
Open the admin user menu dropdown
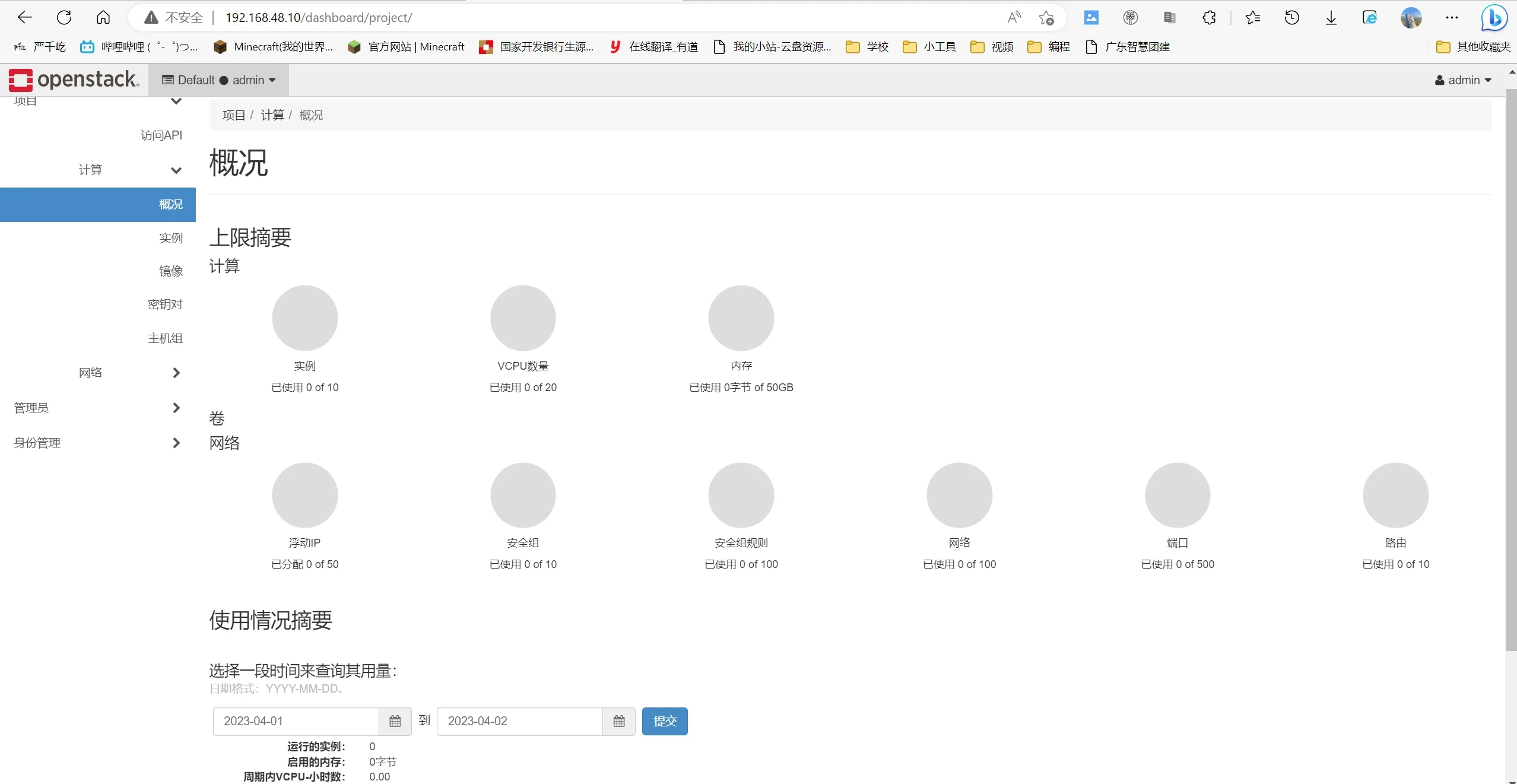1463,80
